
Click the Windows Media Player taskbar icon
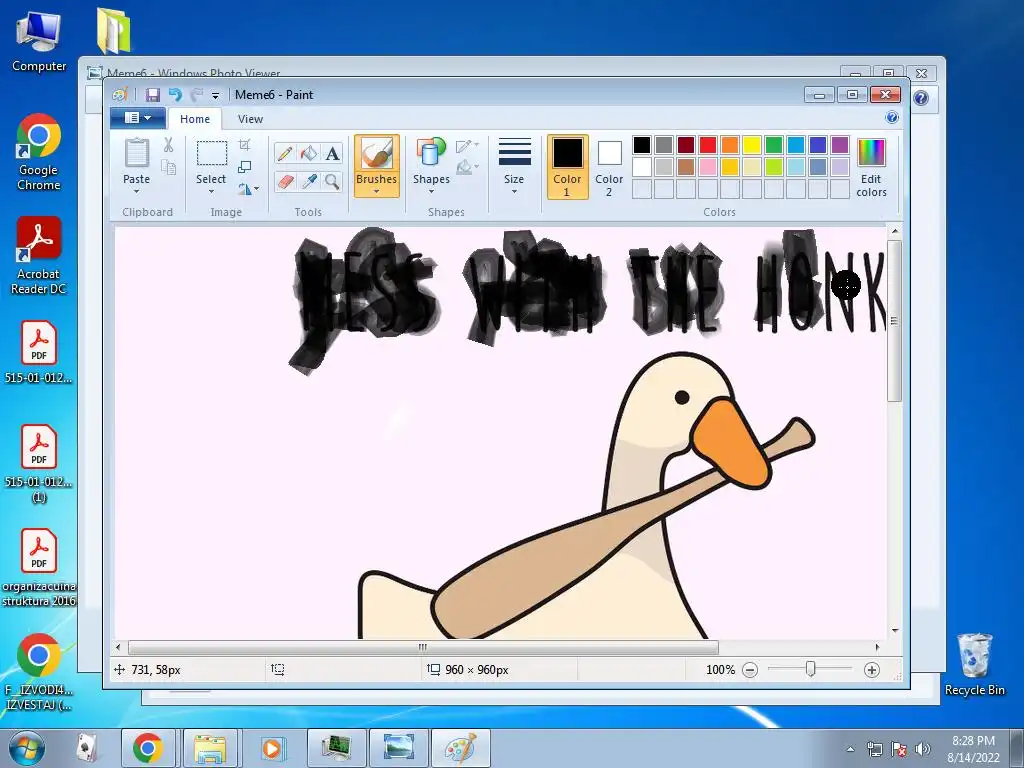(x=272, y=748)
